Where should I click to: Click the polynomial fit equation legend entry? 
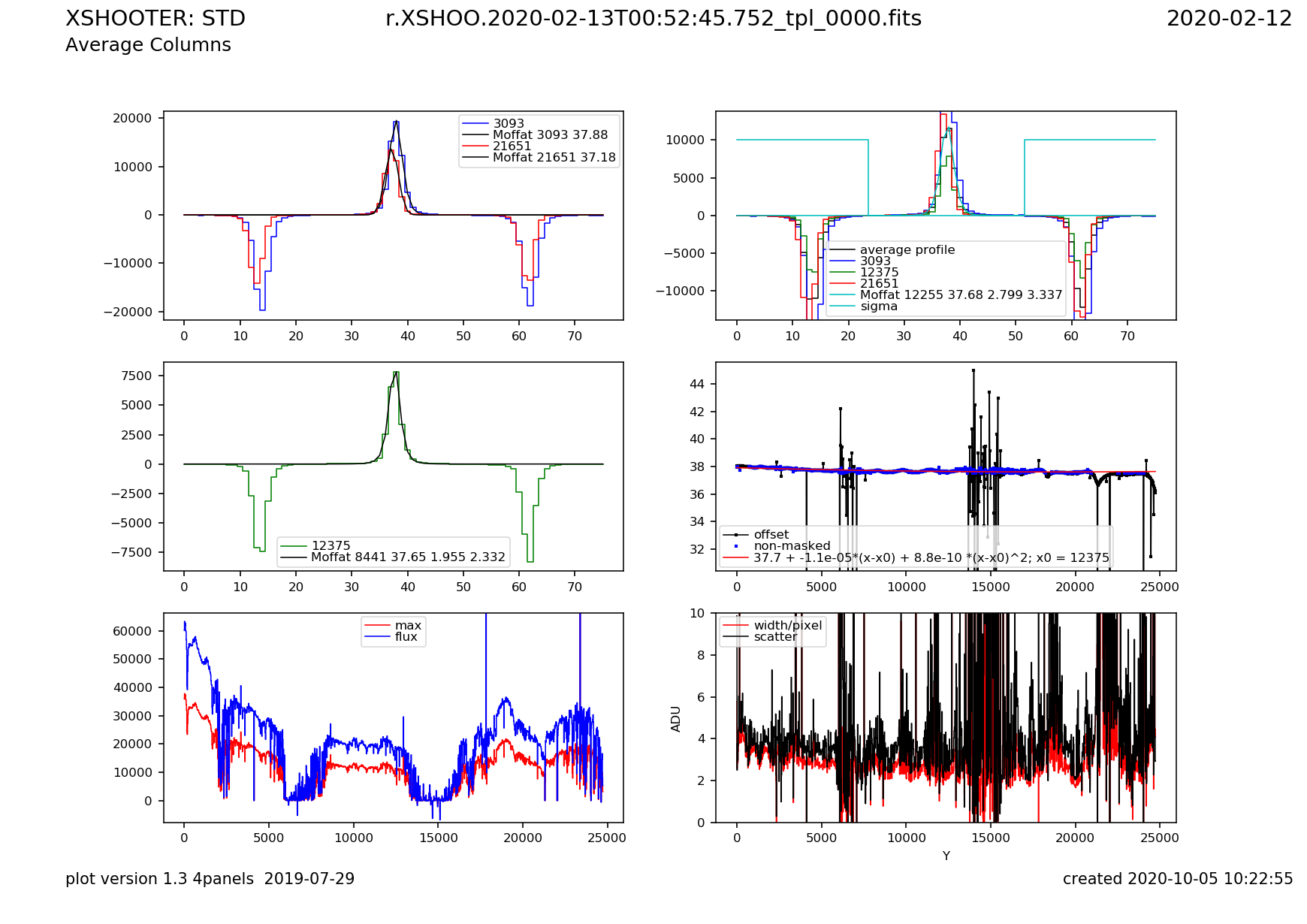click(x=931, y=558)
